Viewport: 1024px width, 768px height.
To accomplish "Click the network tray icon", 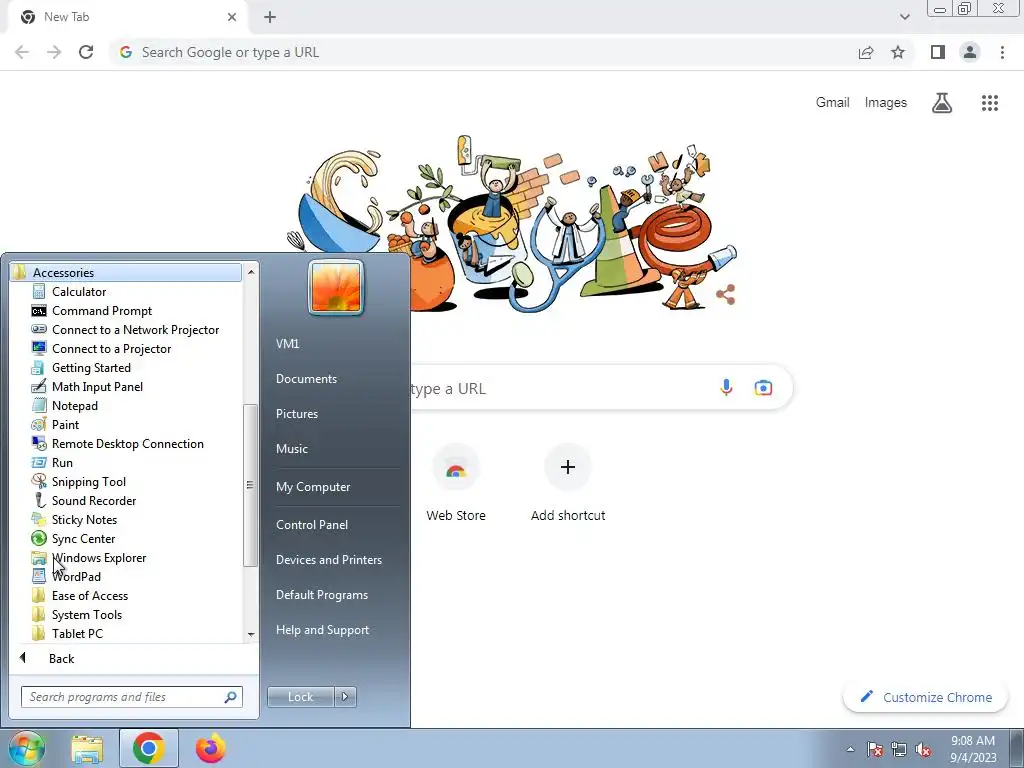I will click(899, 750).
